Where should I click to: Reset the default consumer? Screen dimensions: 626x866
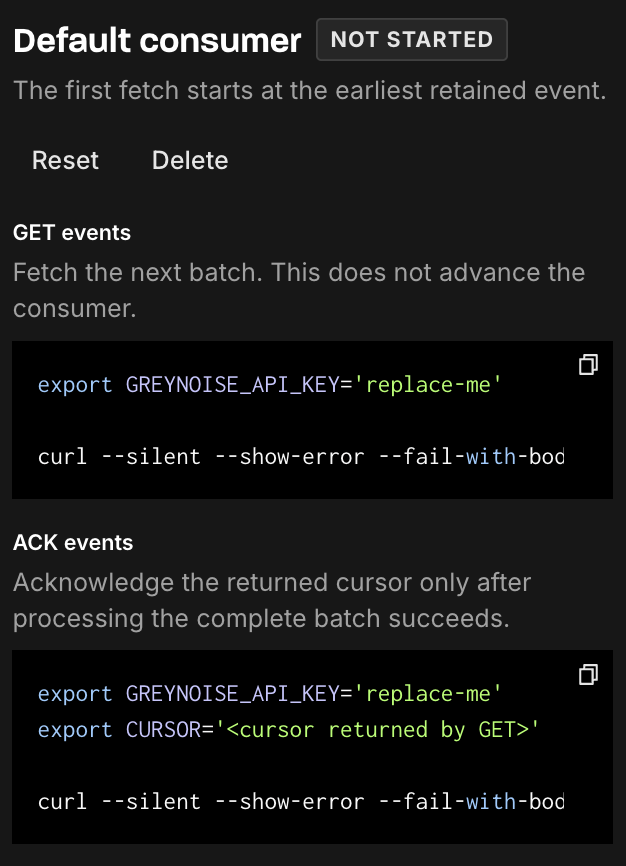click(x=65, y=160)
